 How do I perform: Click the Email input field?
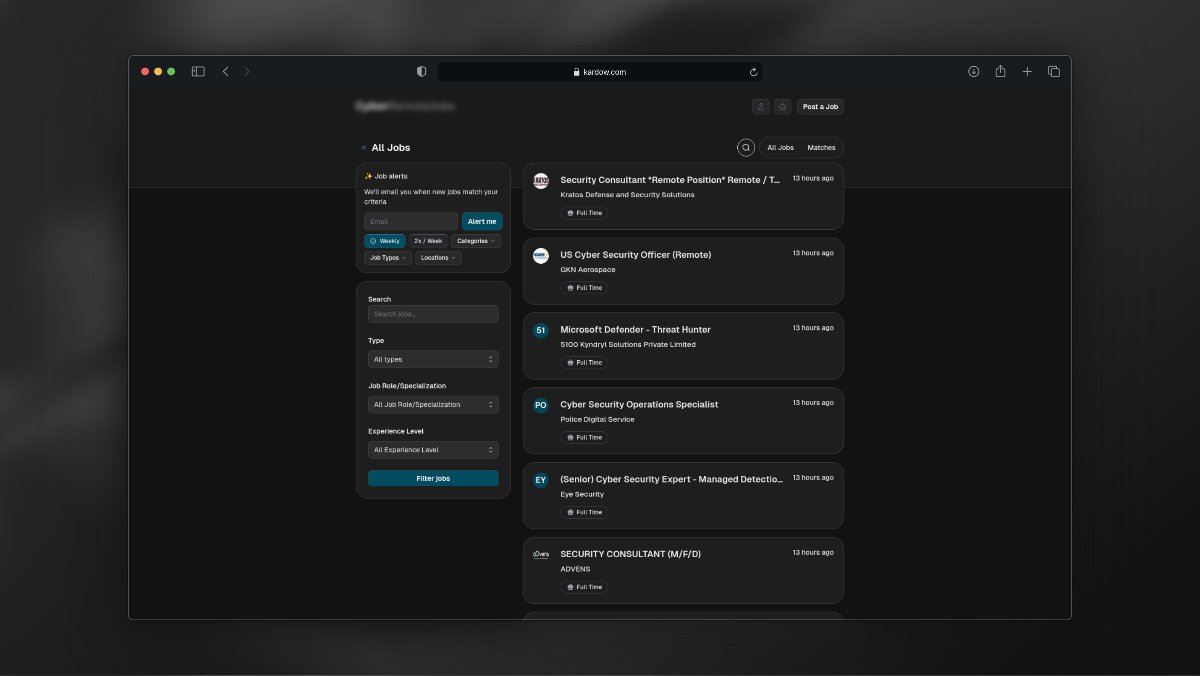tap(411, 221)
